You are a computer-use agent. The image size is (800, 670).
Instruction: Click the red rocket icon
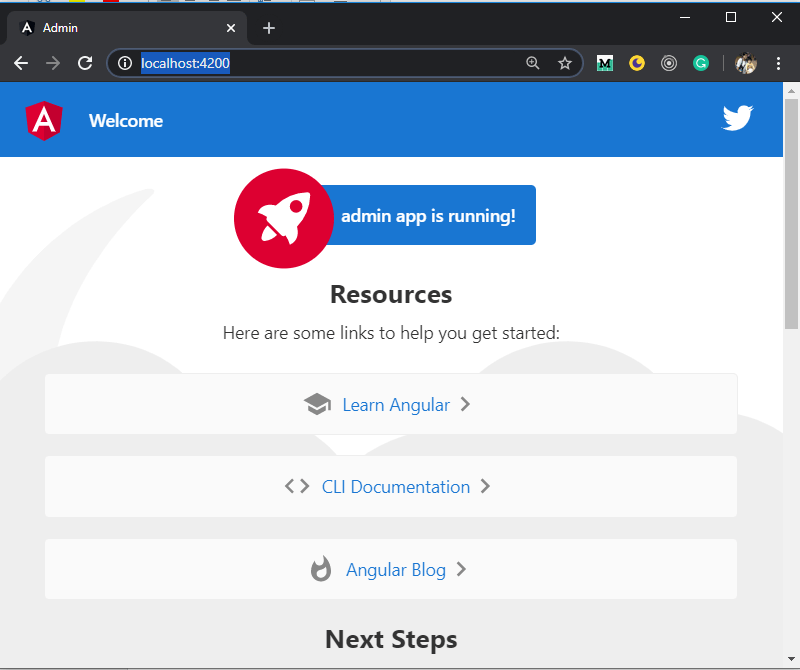click(283, 218)
